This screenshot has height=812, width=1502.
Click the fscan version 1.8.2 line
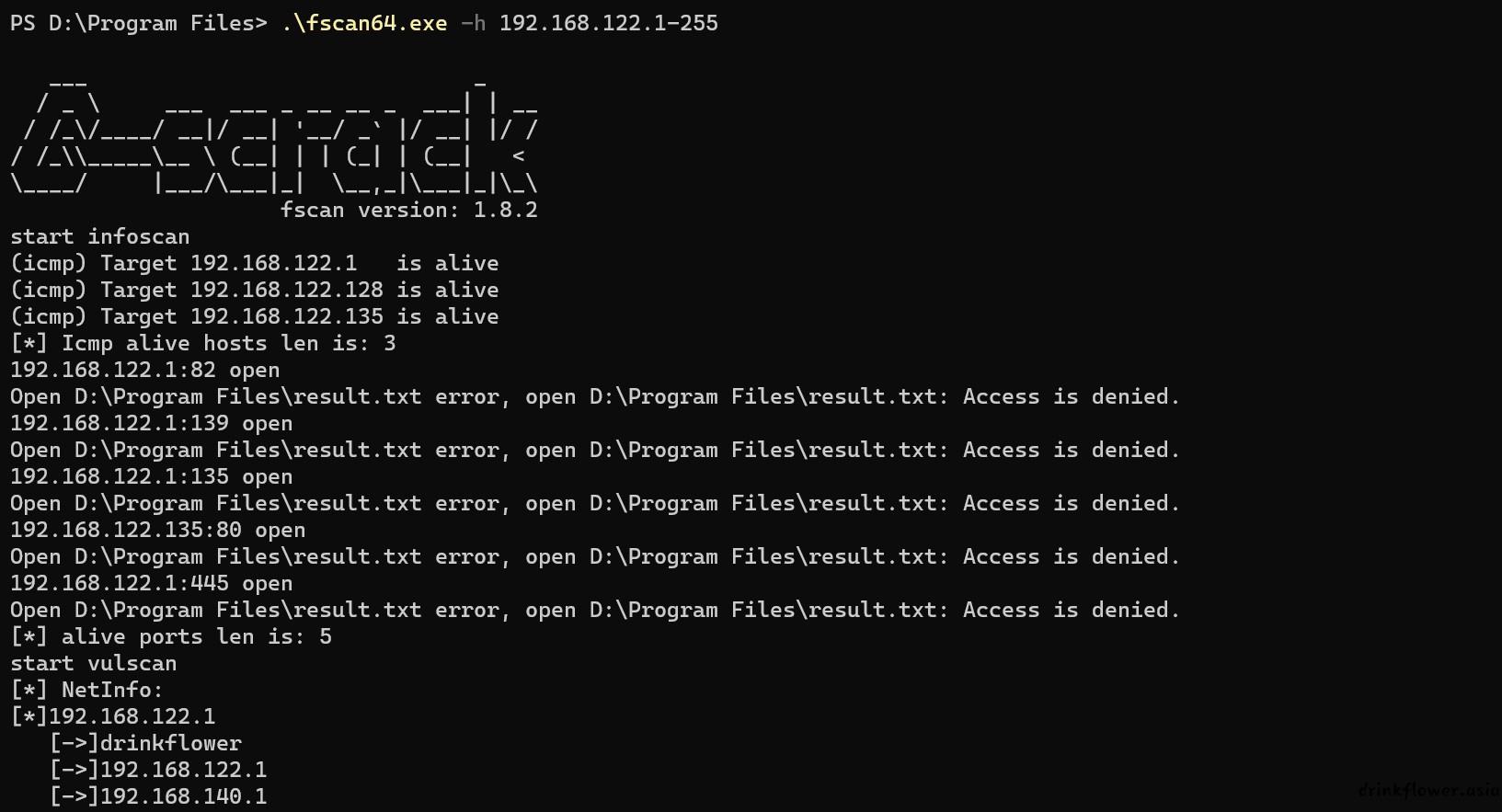pos(409,210)
